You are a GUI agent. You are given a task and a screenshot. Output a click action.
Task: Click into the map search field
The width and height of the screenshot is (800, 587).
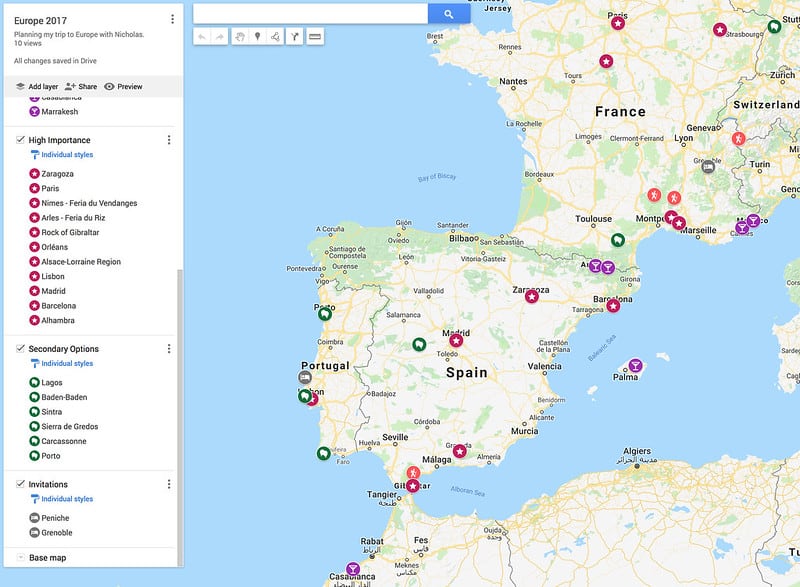coord(310,14)
